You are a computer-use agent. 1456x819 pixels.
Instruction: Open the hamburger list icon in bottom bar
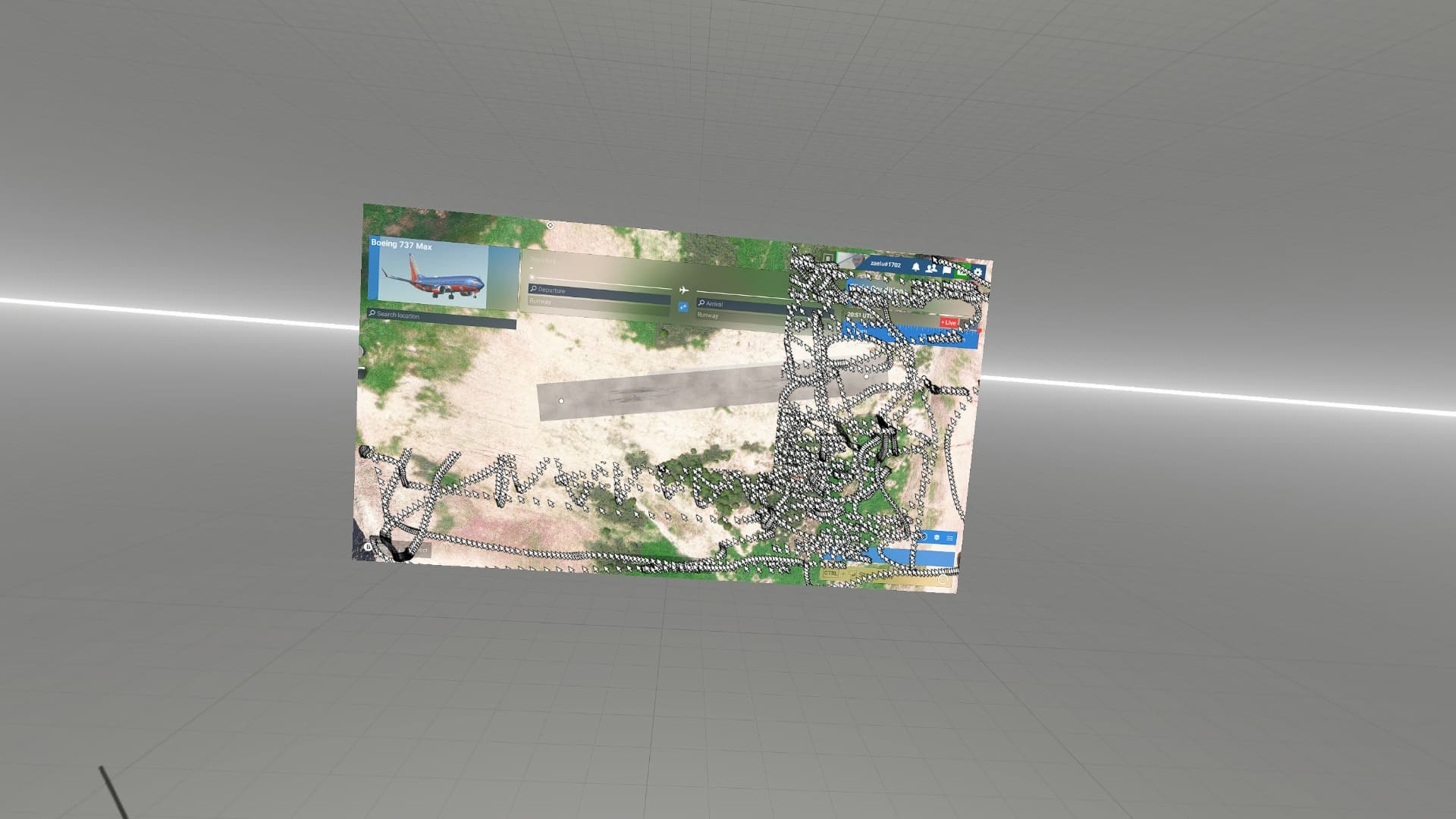coord(949,538)
